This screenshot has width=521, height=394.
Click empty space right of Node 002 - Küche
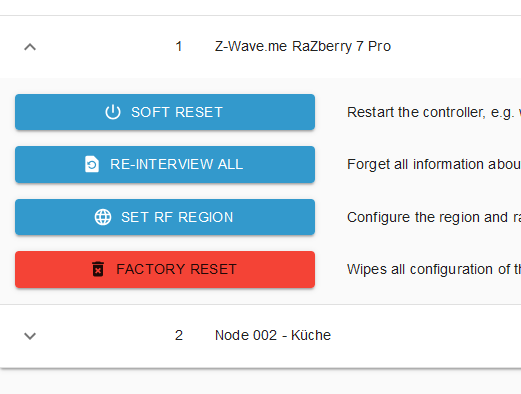(x=427, y=335)
